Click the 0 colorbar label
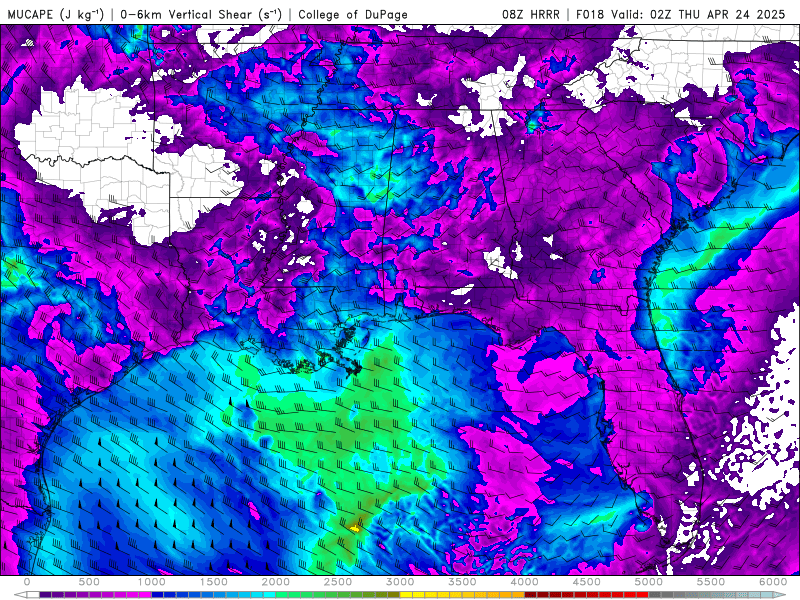 coord(27,582)
